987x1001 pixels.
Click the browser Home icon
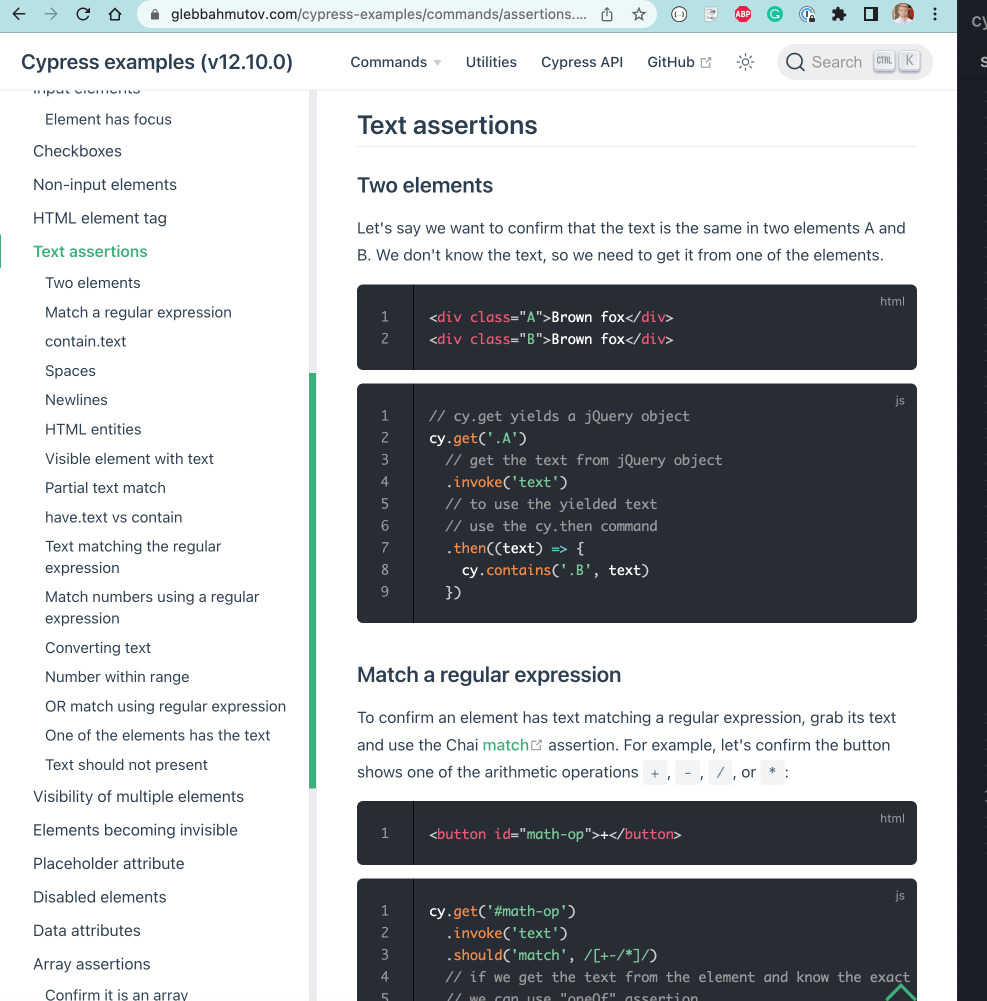[115, 14]
